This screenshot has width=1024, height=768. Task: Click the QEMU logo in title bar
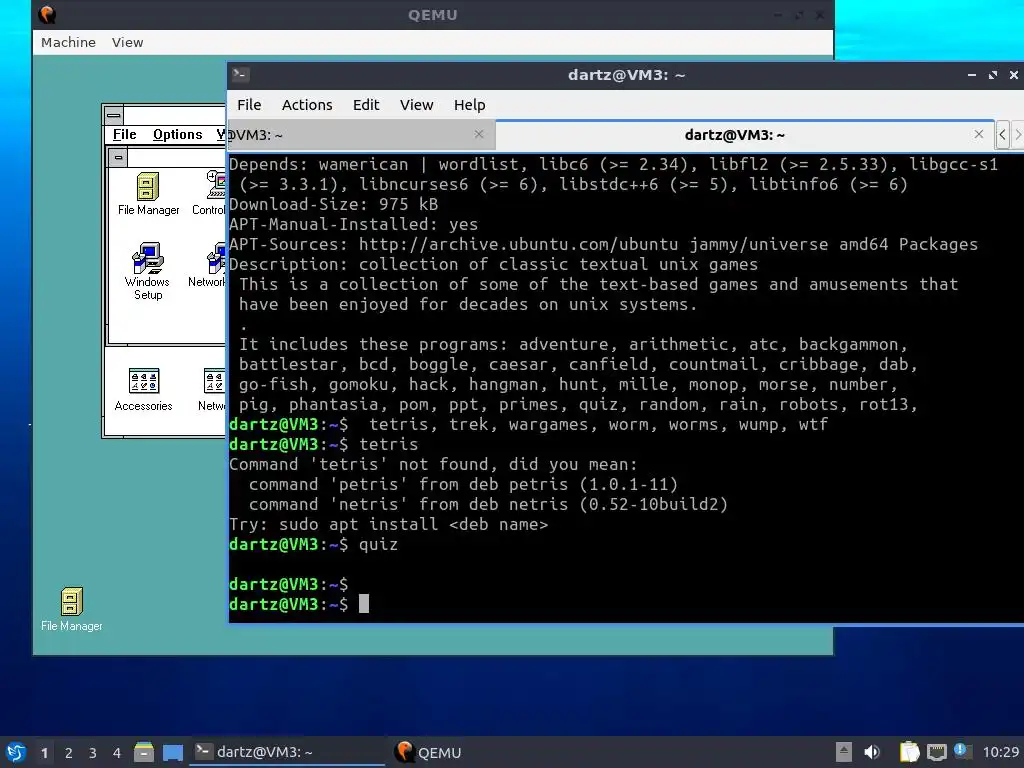[x=47, y=14]
